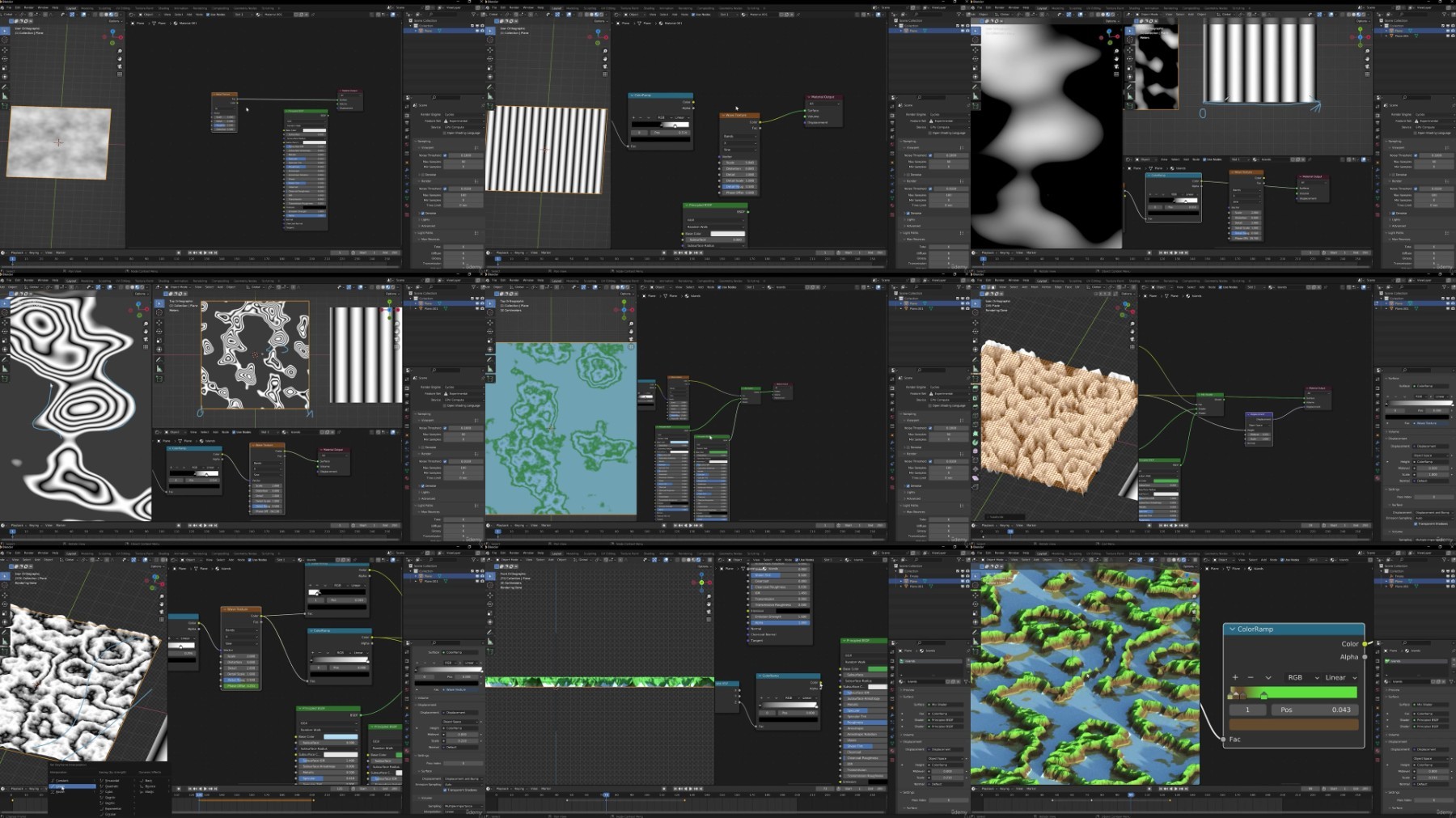Image resolution: width=1456 pixels, height=818 pixels.
Task: Open Viewport sampling presets in top-left window
Action: [476, 148]
